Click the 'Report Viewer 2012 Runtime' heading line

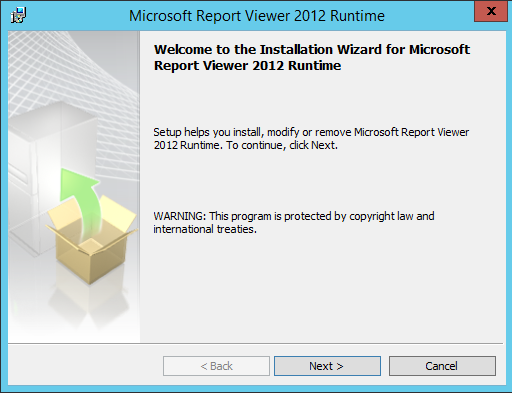pos(247,66)
